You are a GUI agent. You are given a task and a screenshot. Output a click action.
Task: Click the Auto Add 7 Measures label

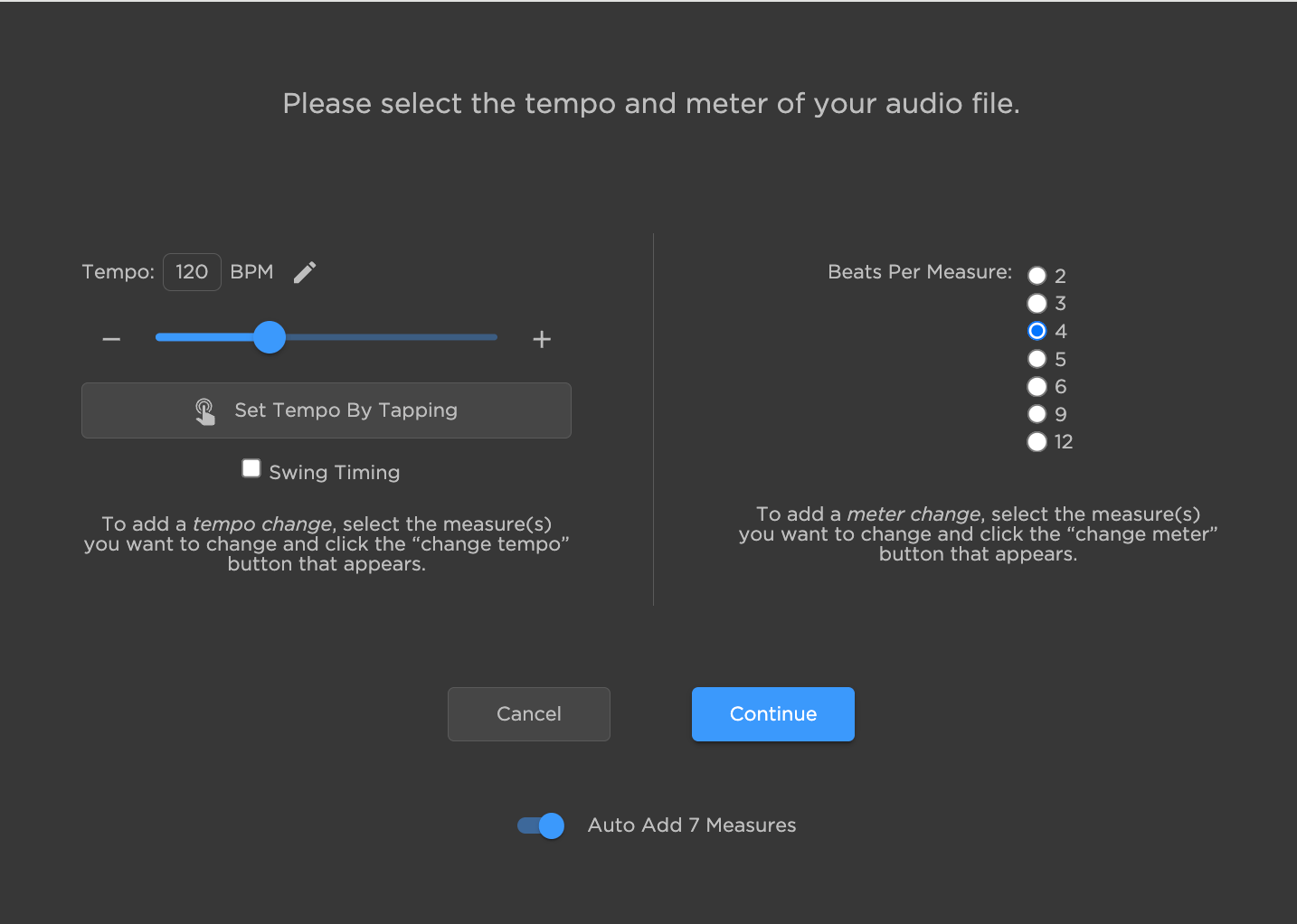(691, 825)
